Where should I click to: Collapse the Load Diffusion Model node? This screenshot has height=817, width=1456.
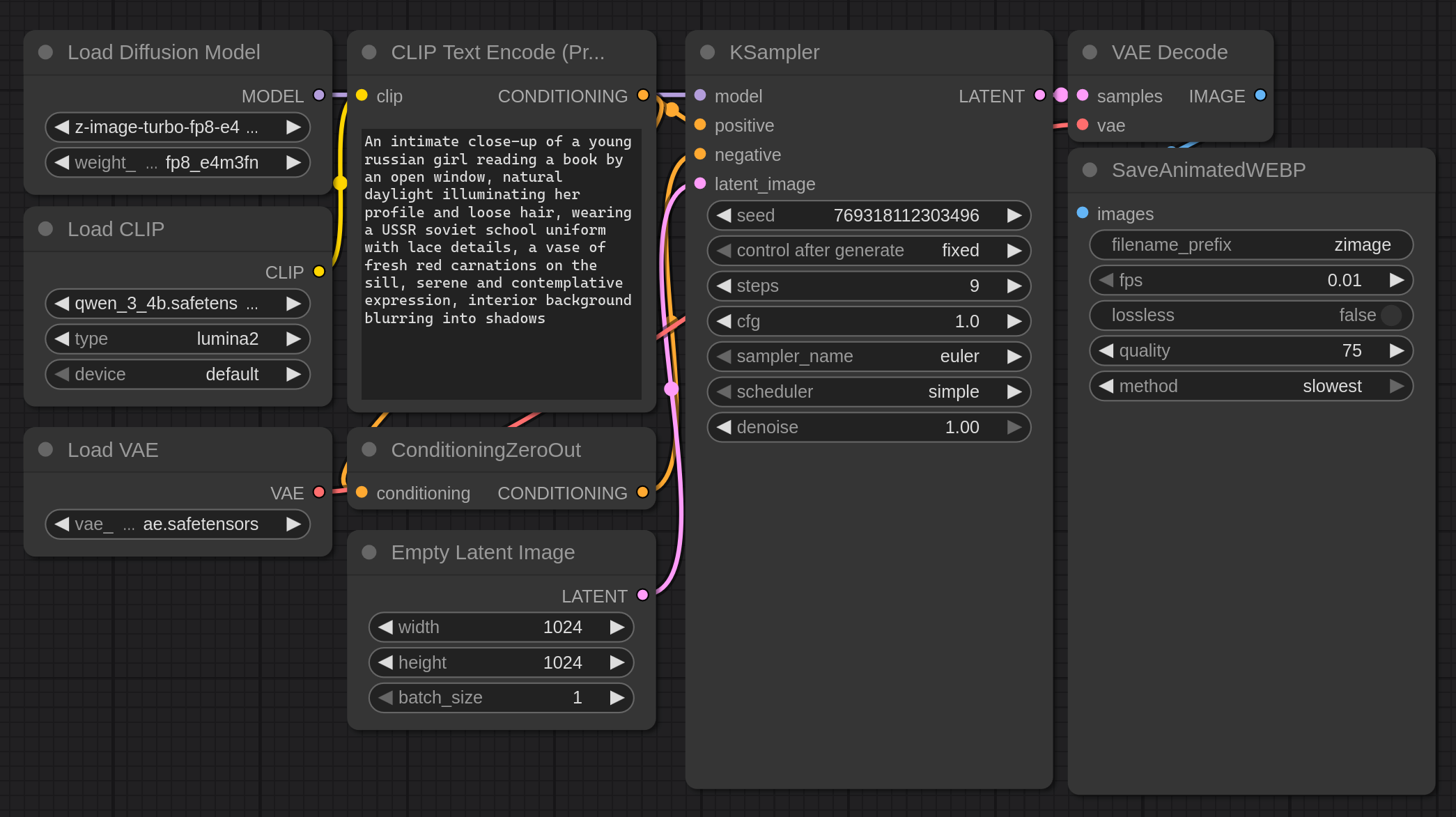pos(46,52)
